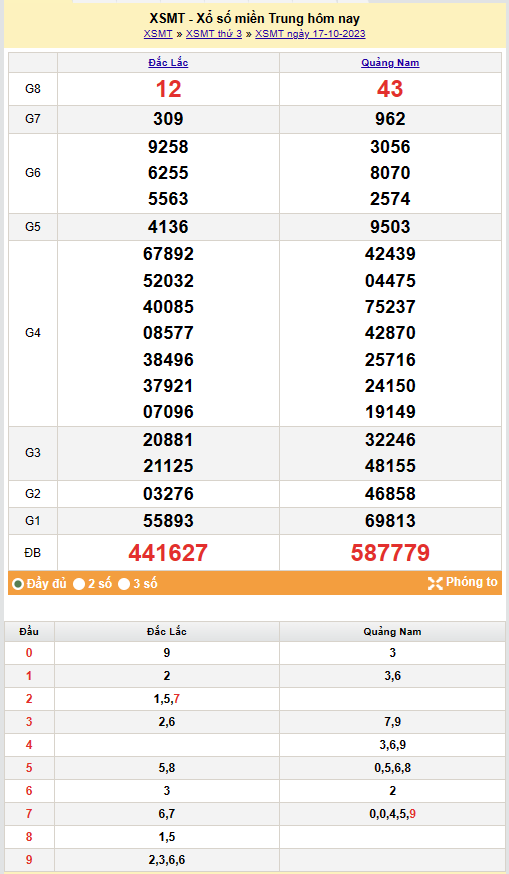Screen dimensions: 509x874
Task: Open the XSMT breadcrumb link
Action: point(158,33)
